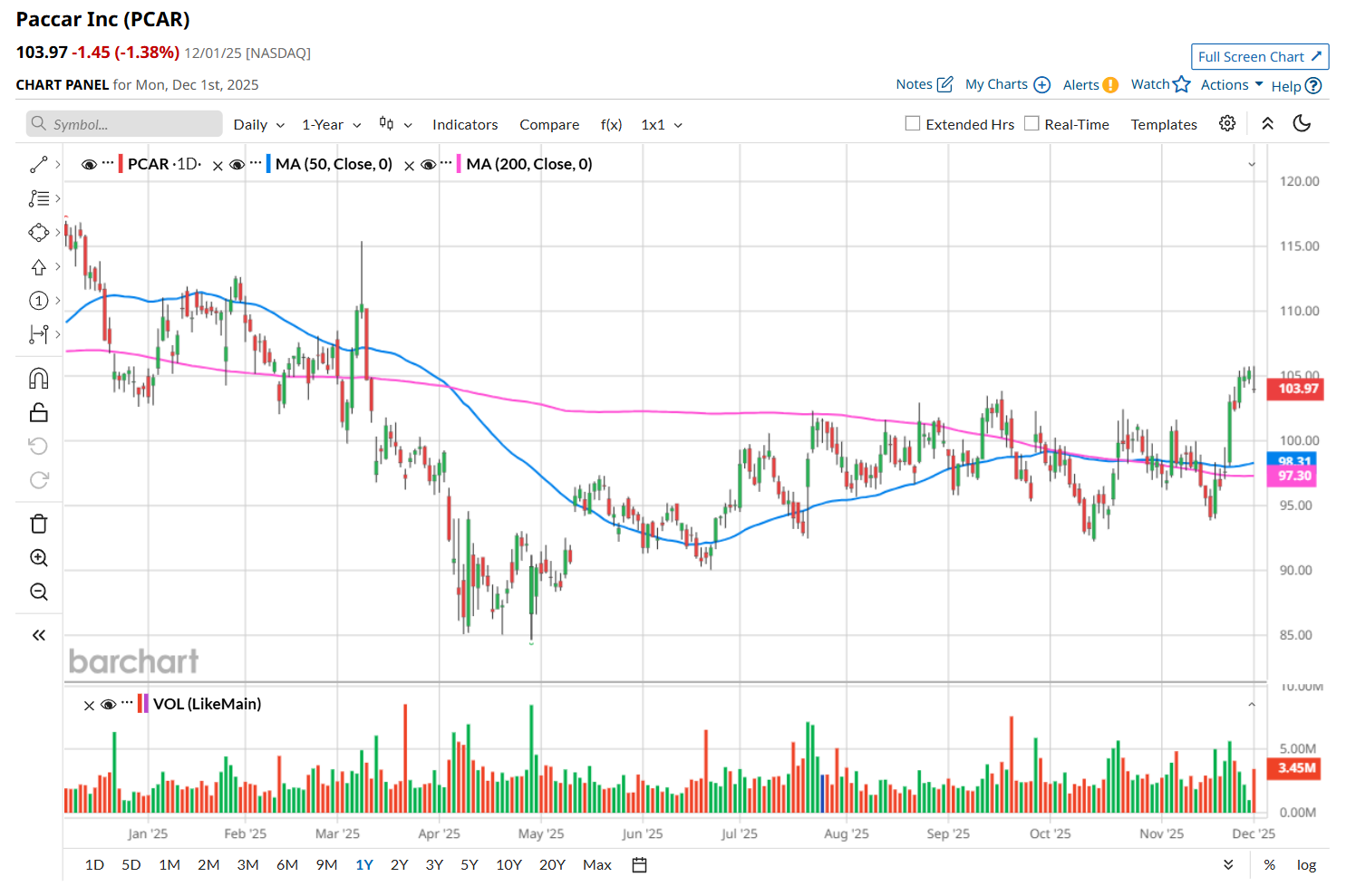Click the zoom in magnifier icon

point(39,558)
